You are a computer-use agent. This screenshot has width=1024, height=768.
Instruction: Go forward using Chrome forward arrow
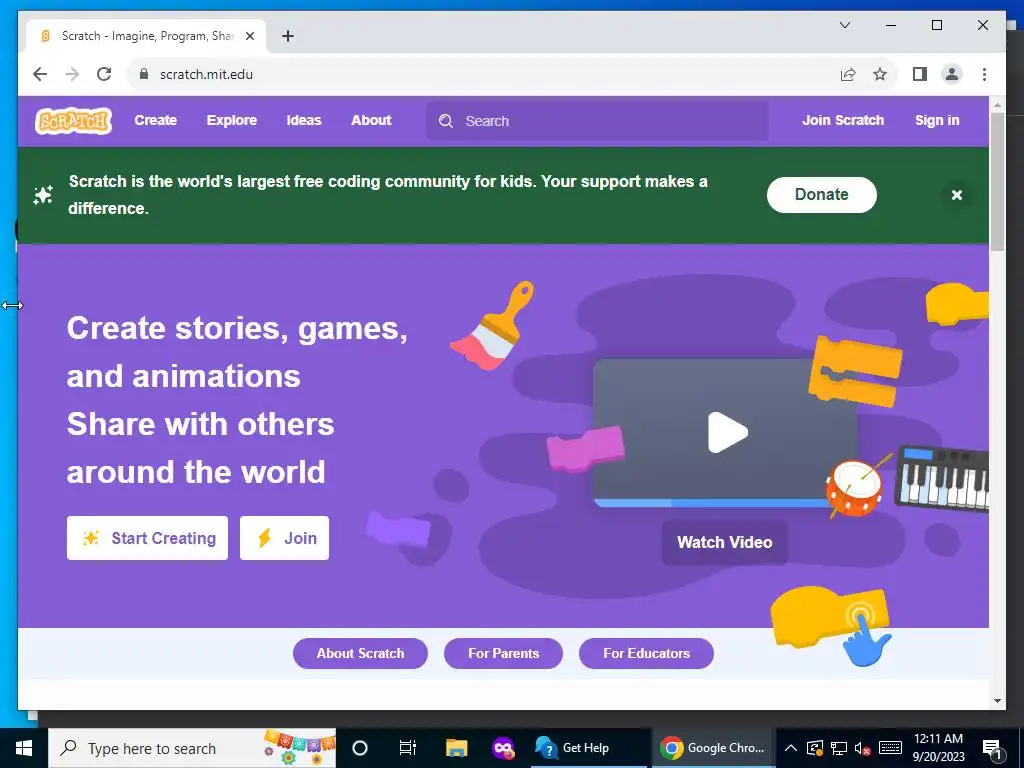72,74
